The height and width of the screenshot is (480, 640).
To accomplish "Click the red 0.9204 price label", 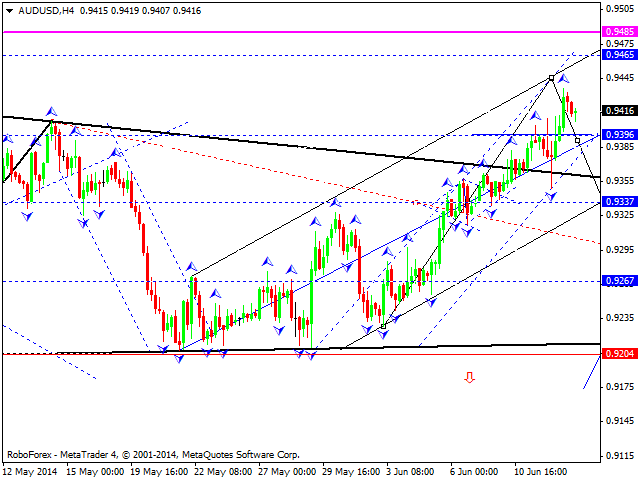I will point(620,354).
